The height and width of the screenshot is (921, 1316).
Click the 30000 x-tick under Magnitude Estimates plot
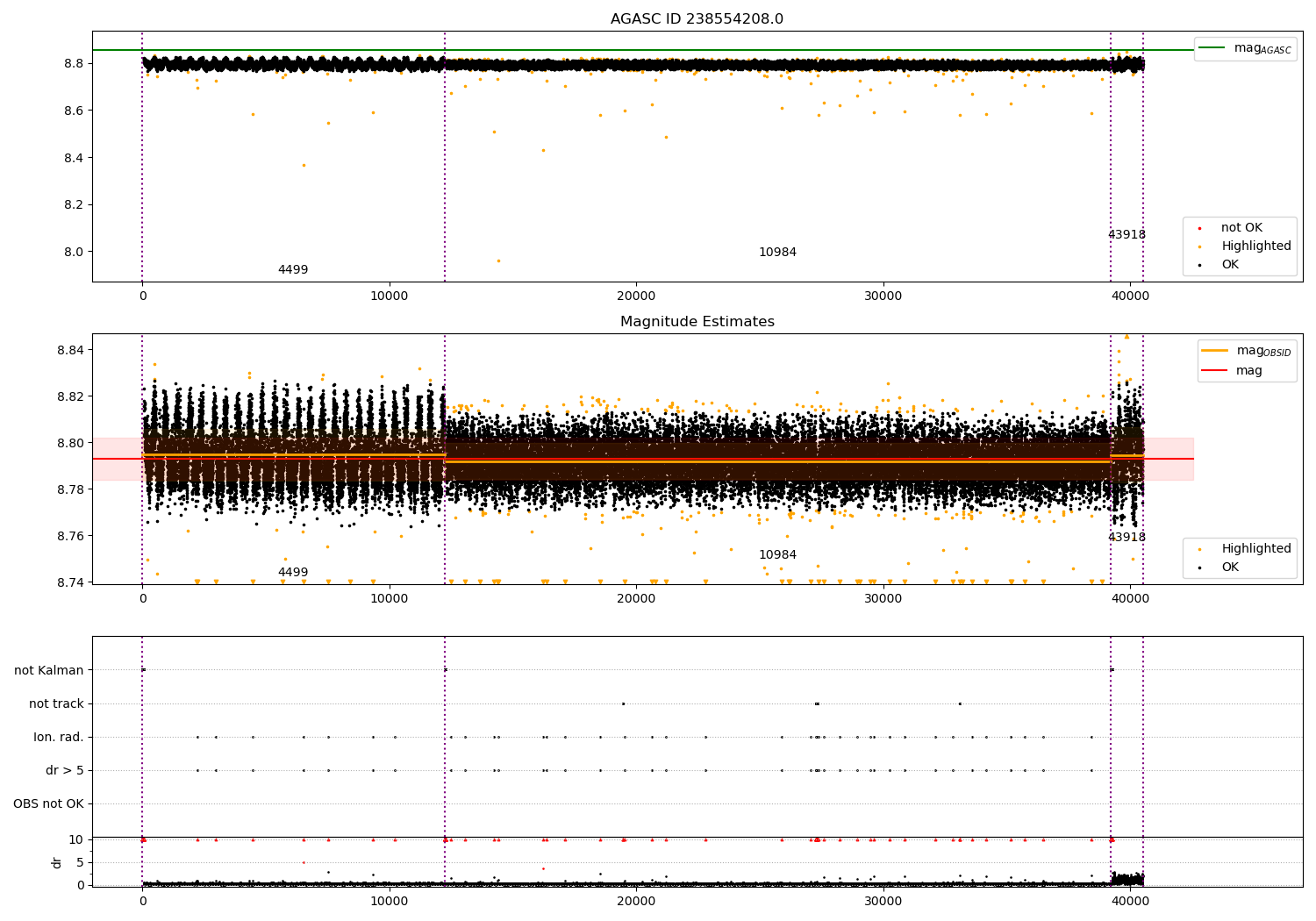[x=883, y=599]
